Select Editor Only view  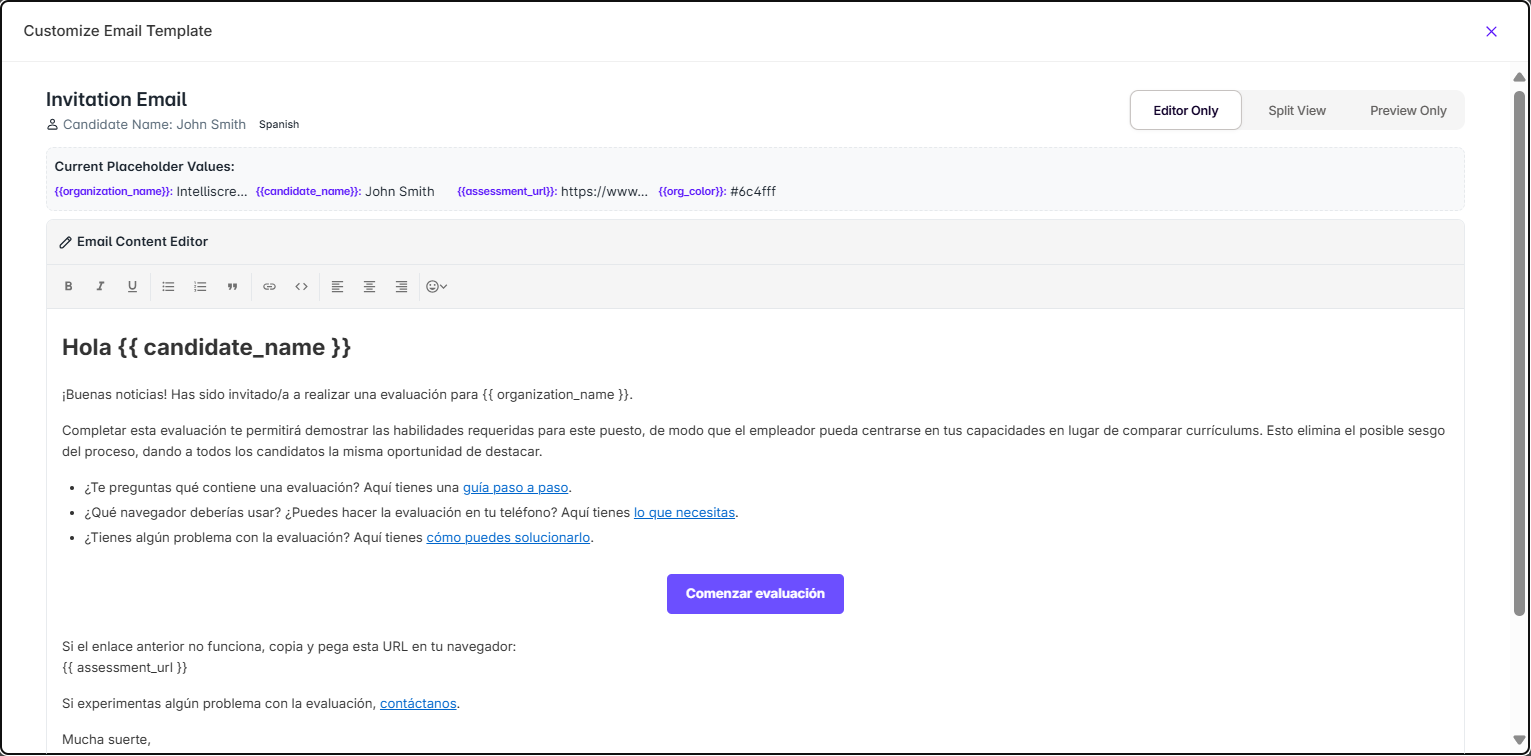click(x=1186, y=111)
